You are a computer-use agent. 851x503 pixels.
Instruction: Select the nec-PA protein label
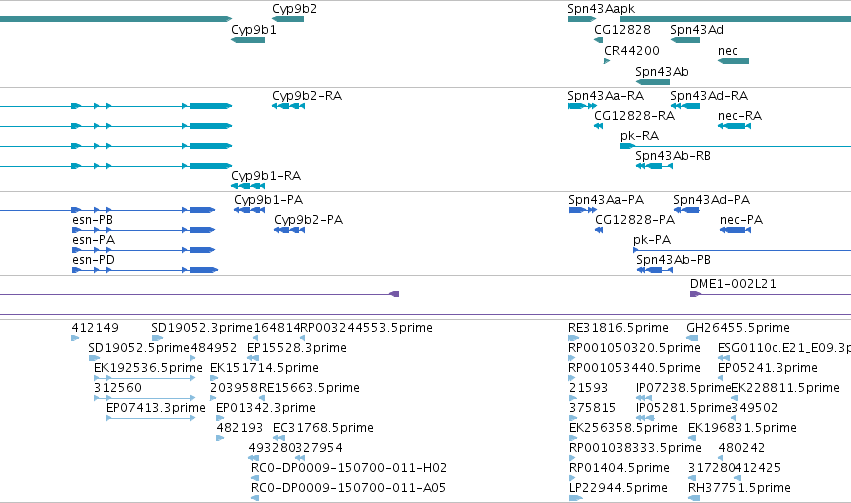(x=741, y=220)
